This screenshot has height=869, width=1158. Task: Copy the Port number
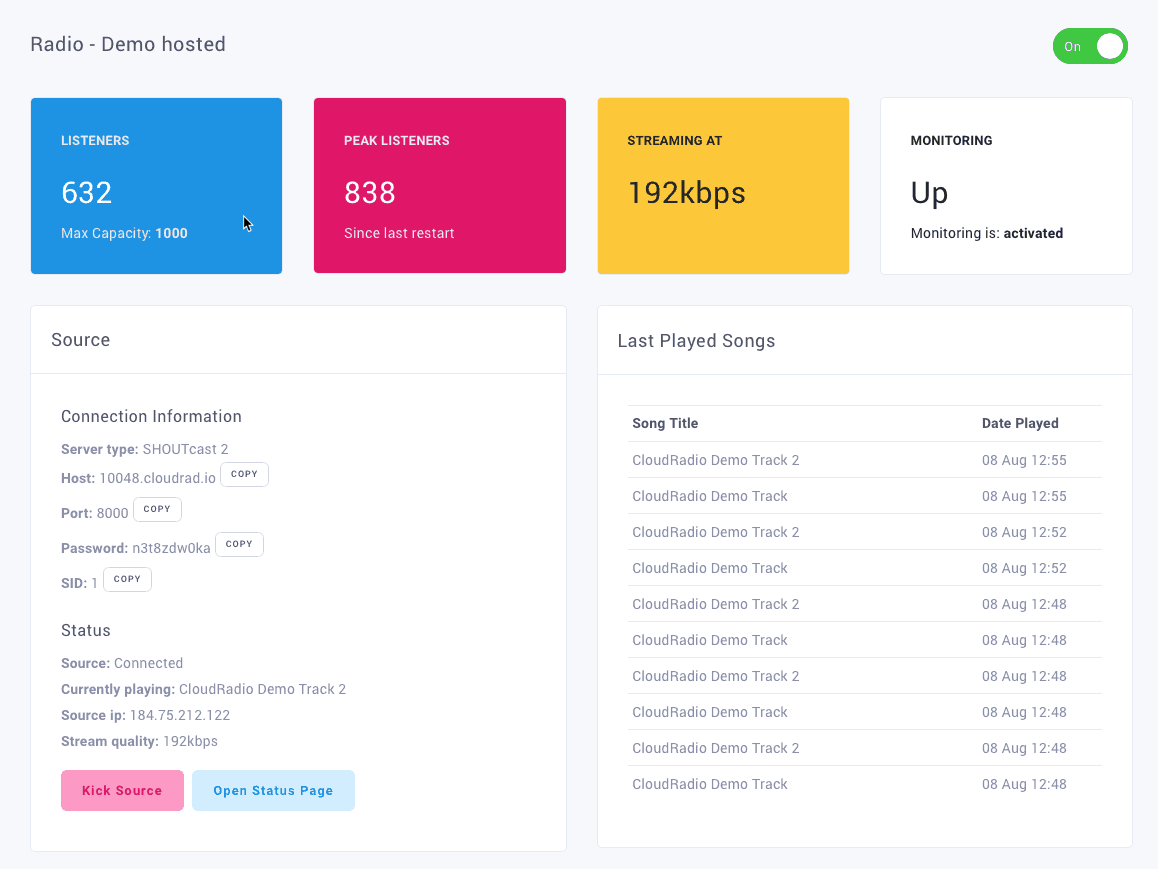[x=157, y=509]
